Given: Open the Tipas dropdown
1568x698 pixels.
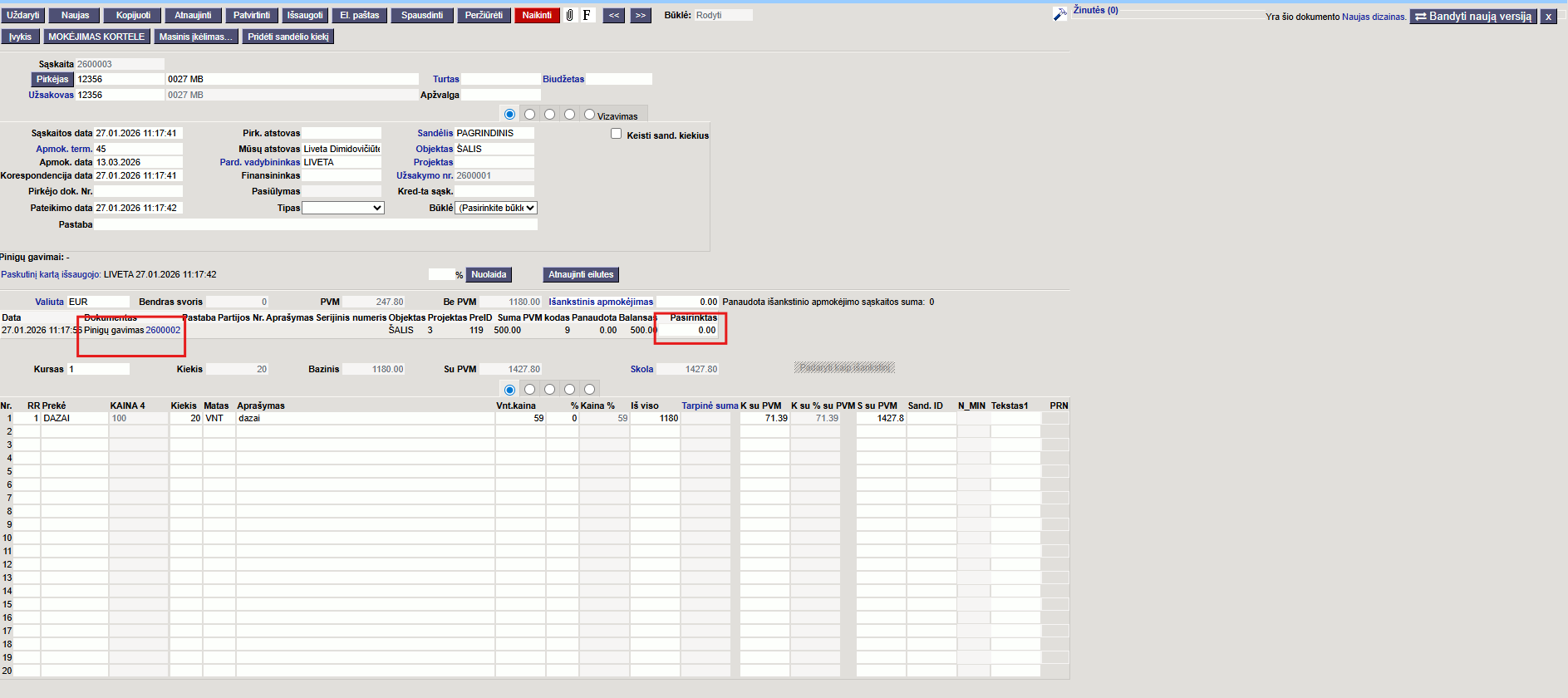Looking at the screenshot, I should coord(343,208).
